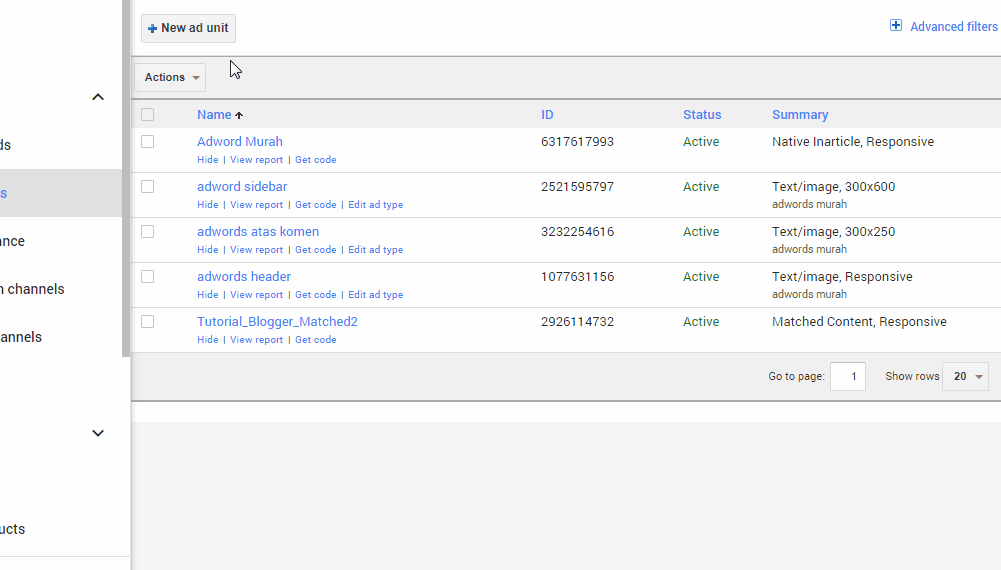
Task: Hide the adwords atas komen unit
Action: (x=207, y=250)
